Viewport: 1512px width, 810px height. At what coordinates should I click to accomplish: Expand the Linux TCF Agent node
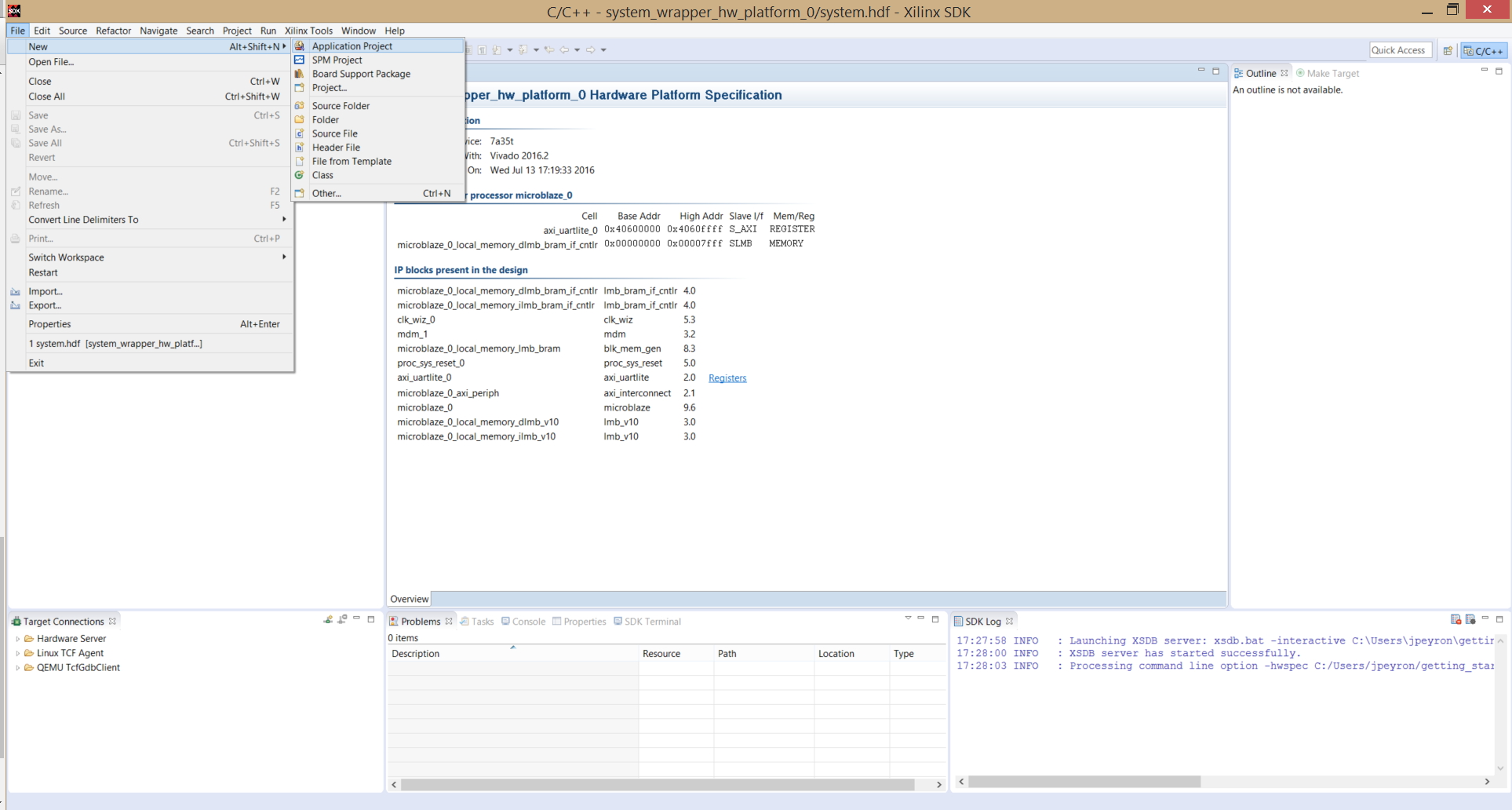click(17, 653)
